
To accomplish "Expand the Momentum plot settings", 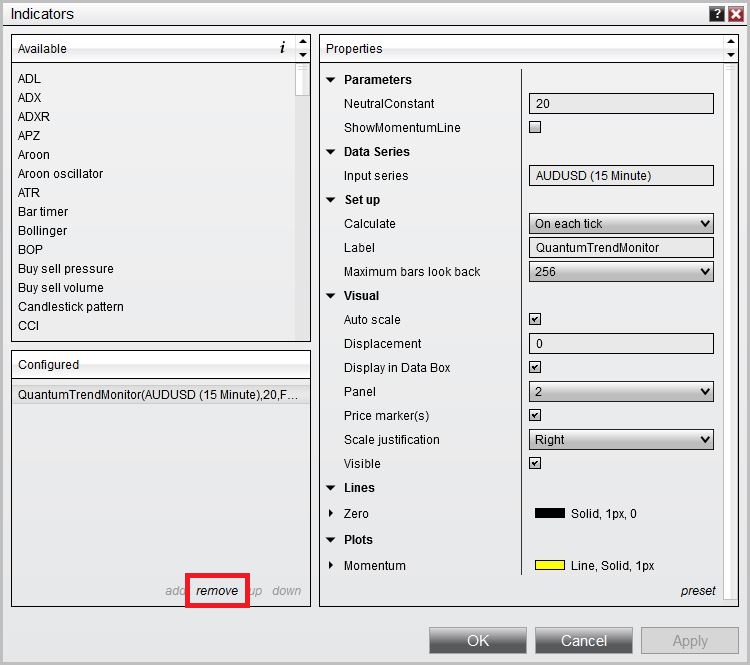I will pyautogui.click(x=331, y=565).
